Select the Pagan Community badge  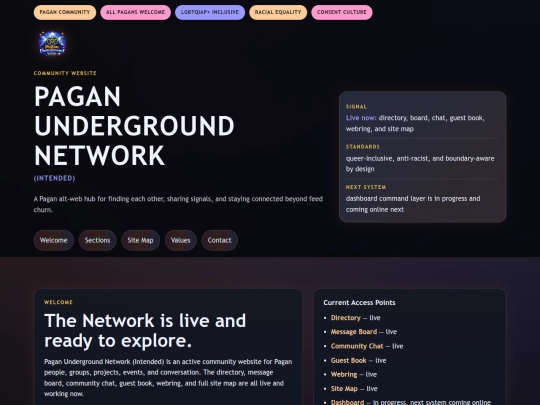[x=65, y=12]
